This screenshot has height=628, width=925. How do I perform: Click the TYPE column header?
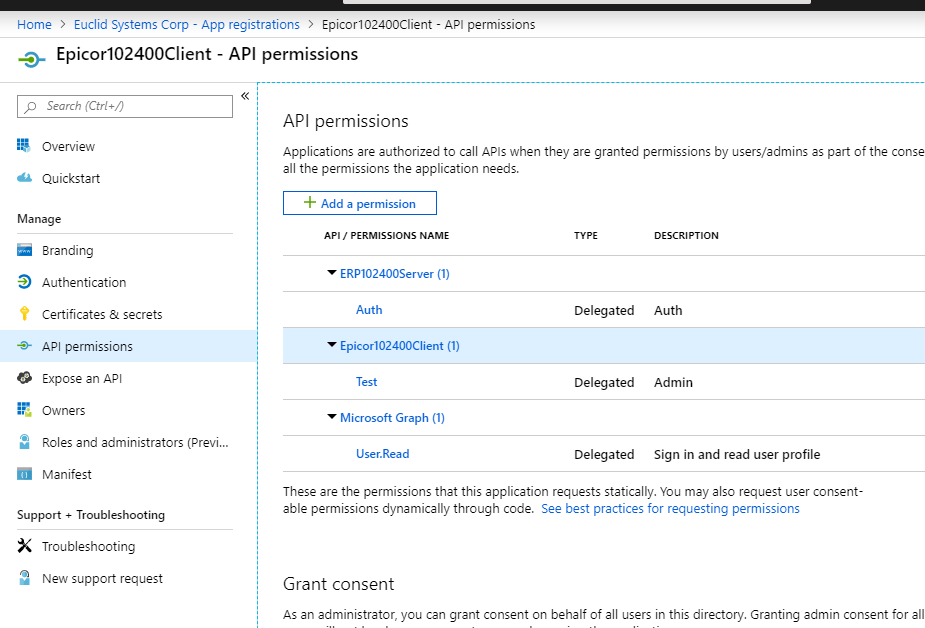coord(586,235)
